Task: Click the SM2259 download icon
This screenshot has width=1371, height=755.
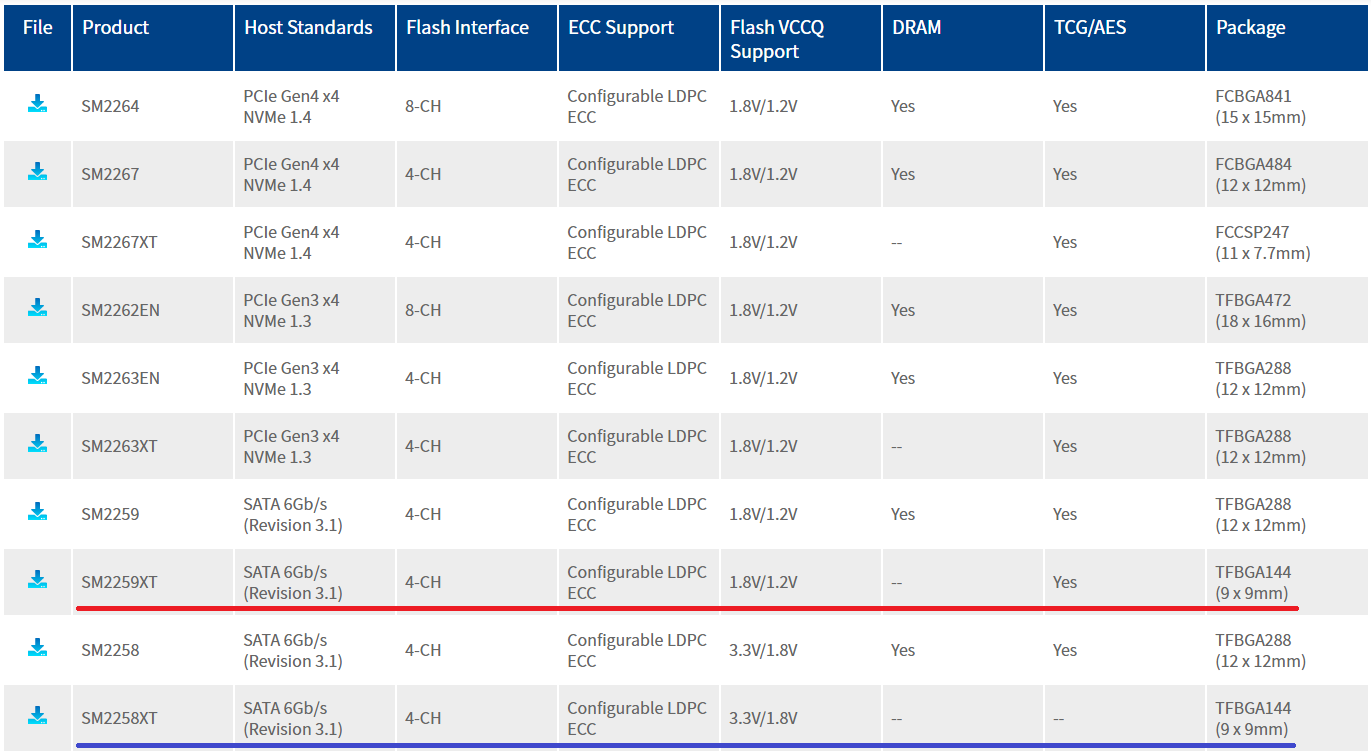Action: [x=37, y=511]
